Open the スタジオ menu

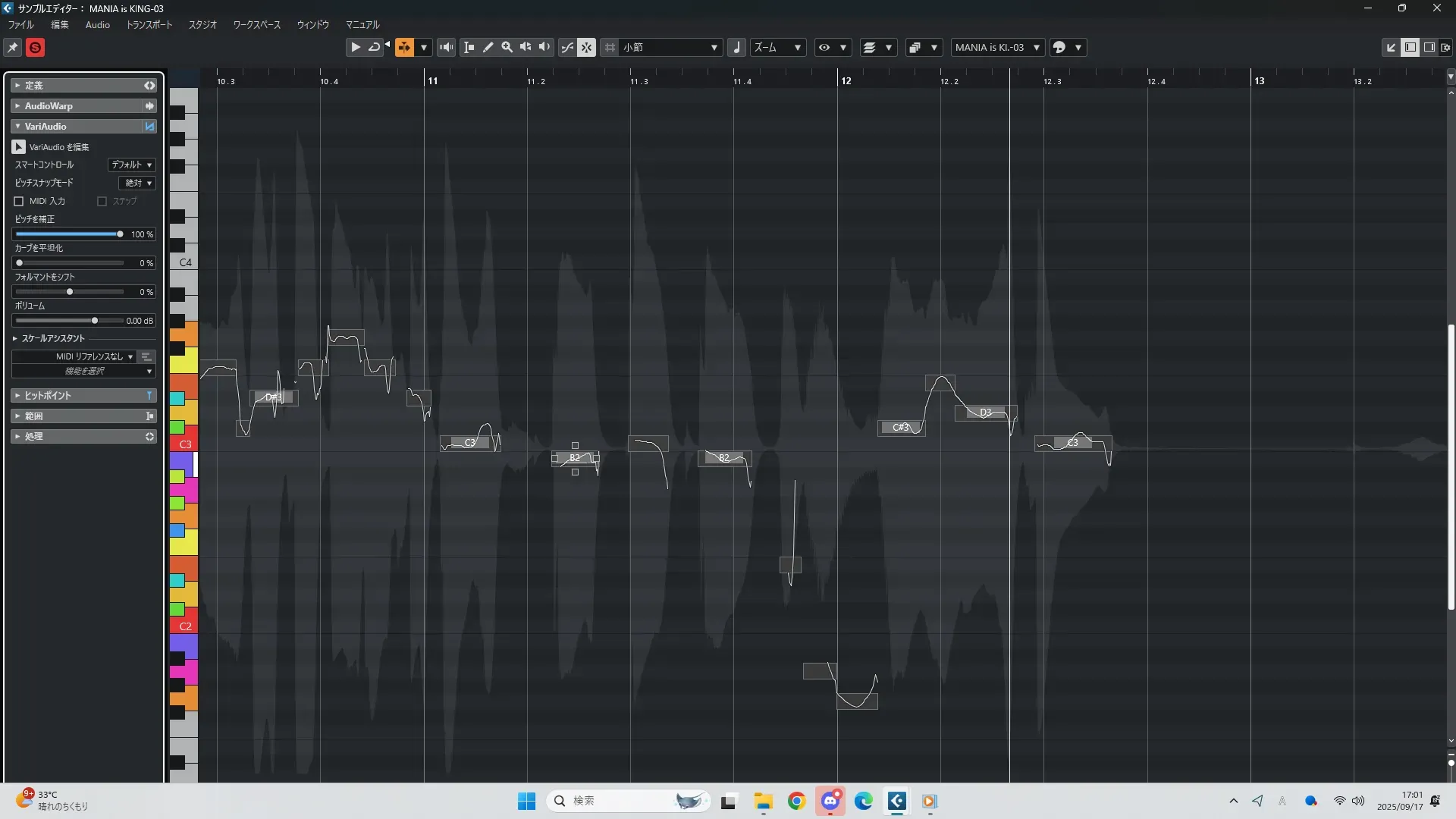click(202, 25)
